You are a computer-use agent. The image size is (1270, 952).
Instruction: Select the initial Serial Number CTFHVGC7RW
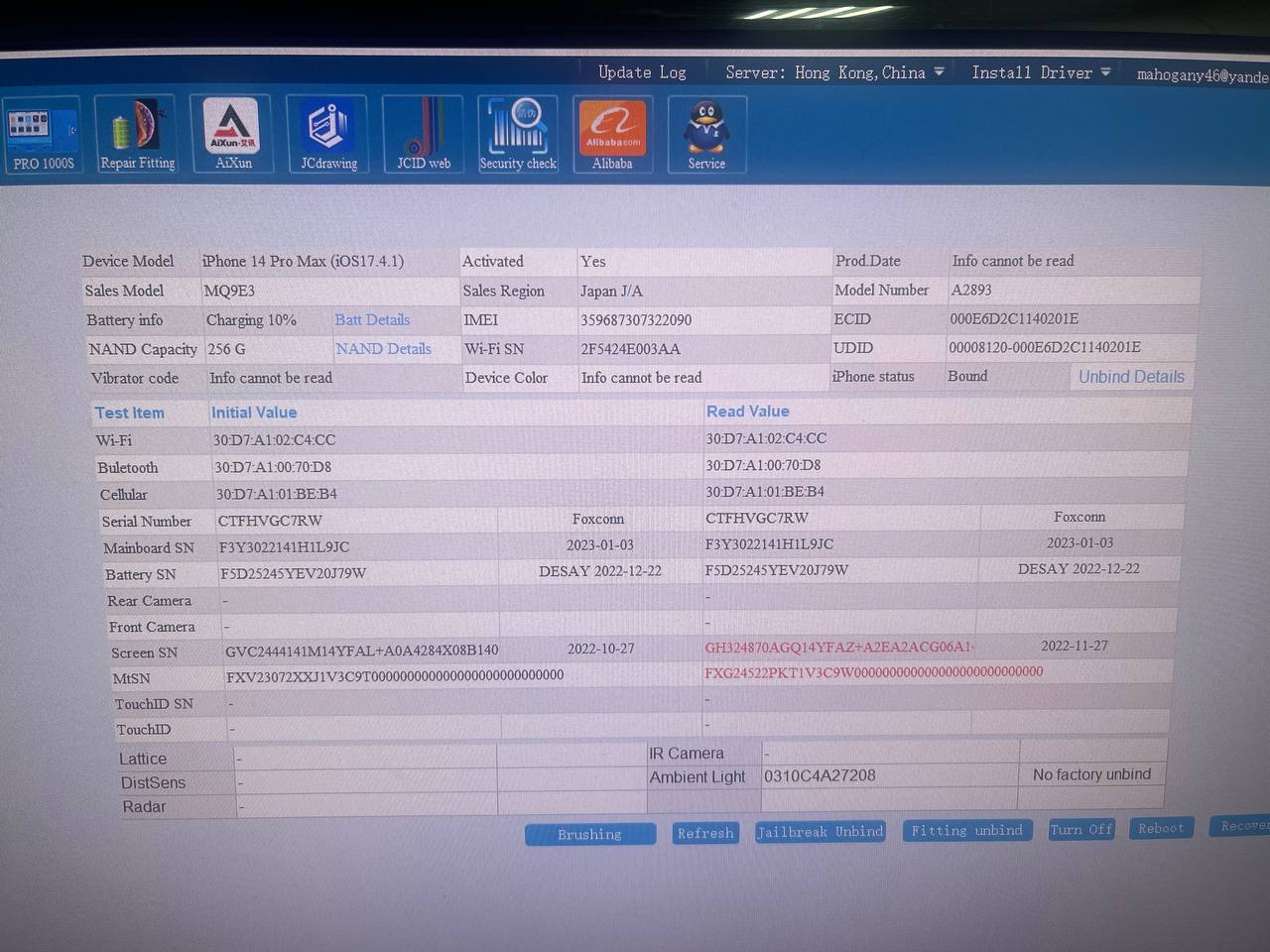(x=270, y=521)
